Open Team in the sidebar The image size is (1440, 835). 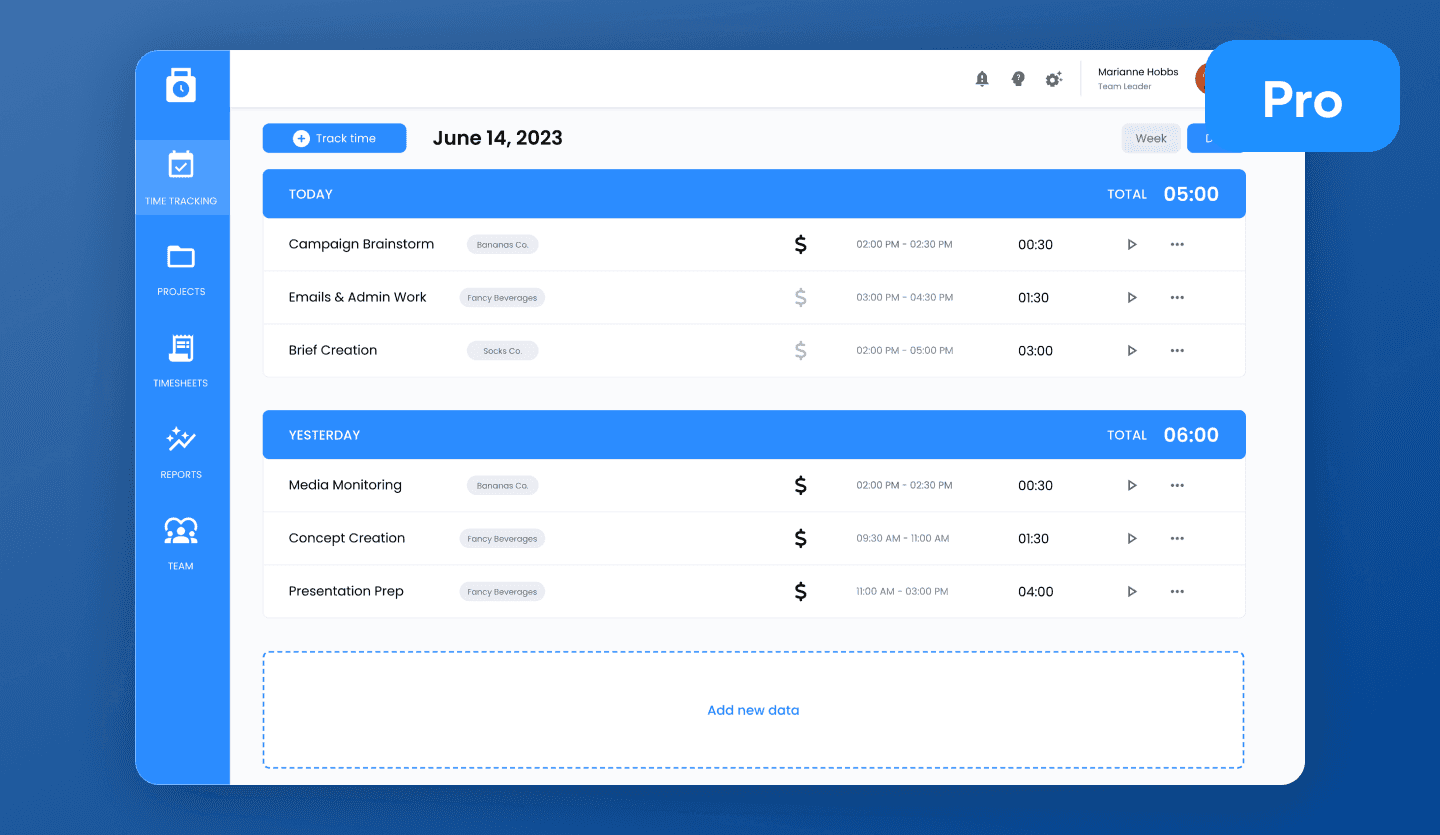coord(181,544)
